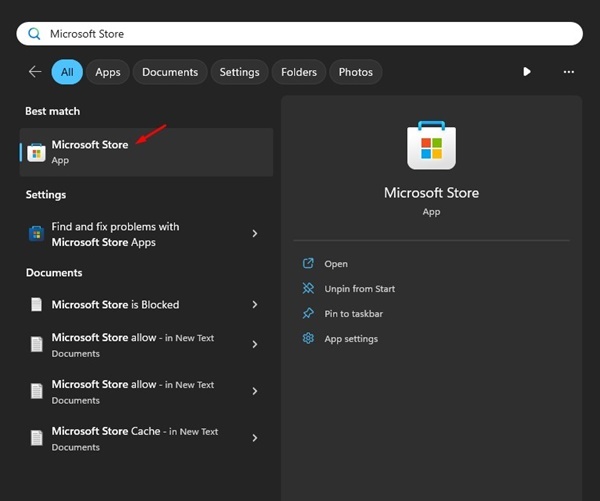Click the Pin to taskbar pin icon

pos(308,314)
